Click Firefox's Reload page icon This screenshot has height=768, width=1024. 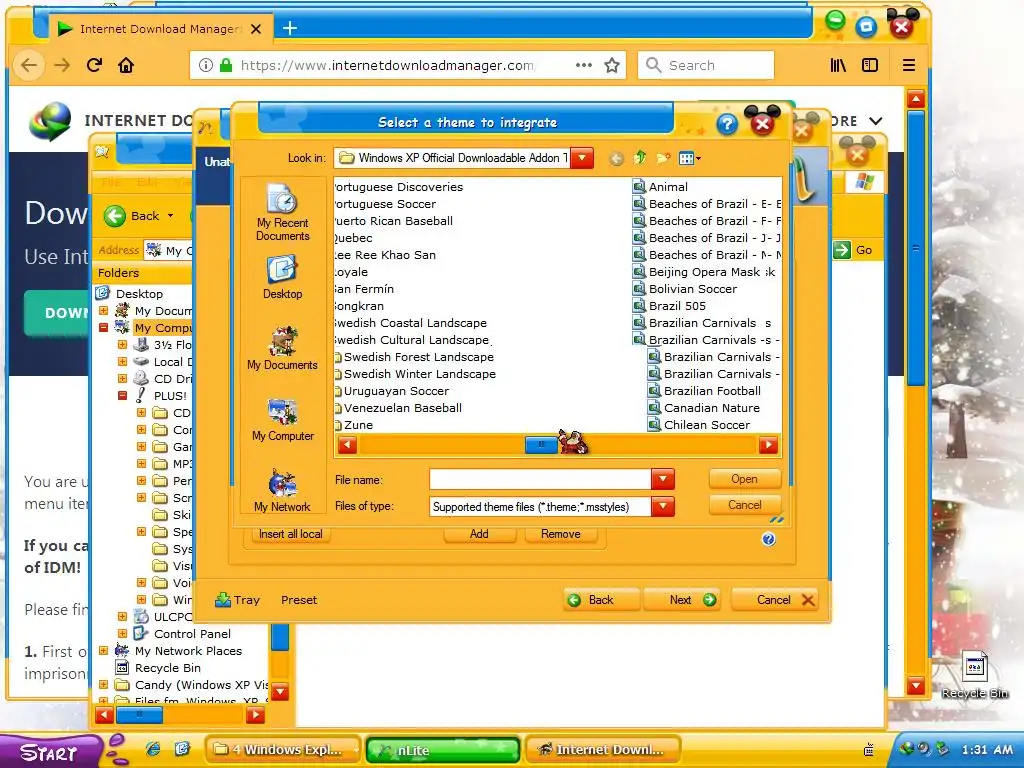[x=94, y=65]
